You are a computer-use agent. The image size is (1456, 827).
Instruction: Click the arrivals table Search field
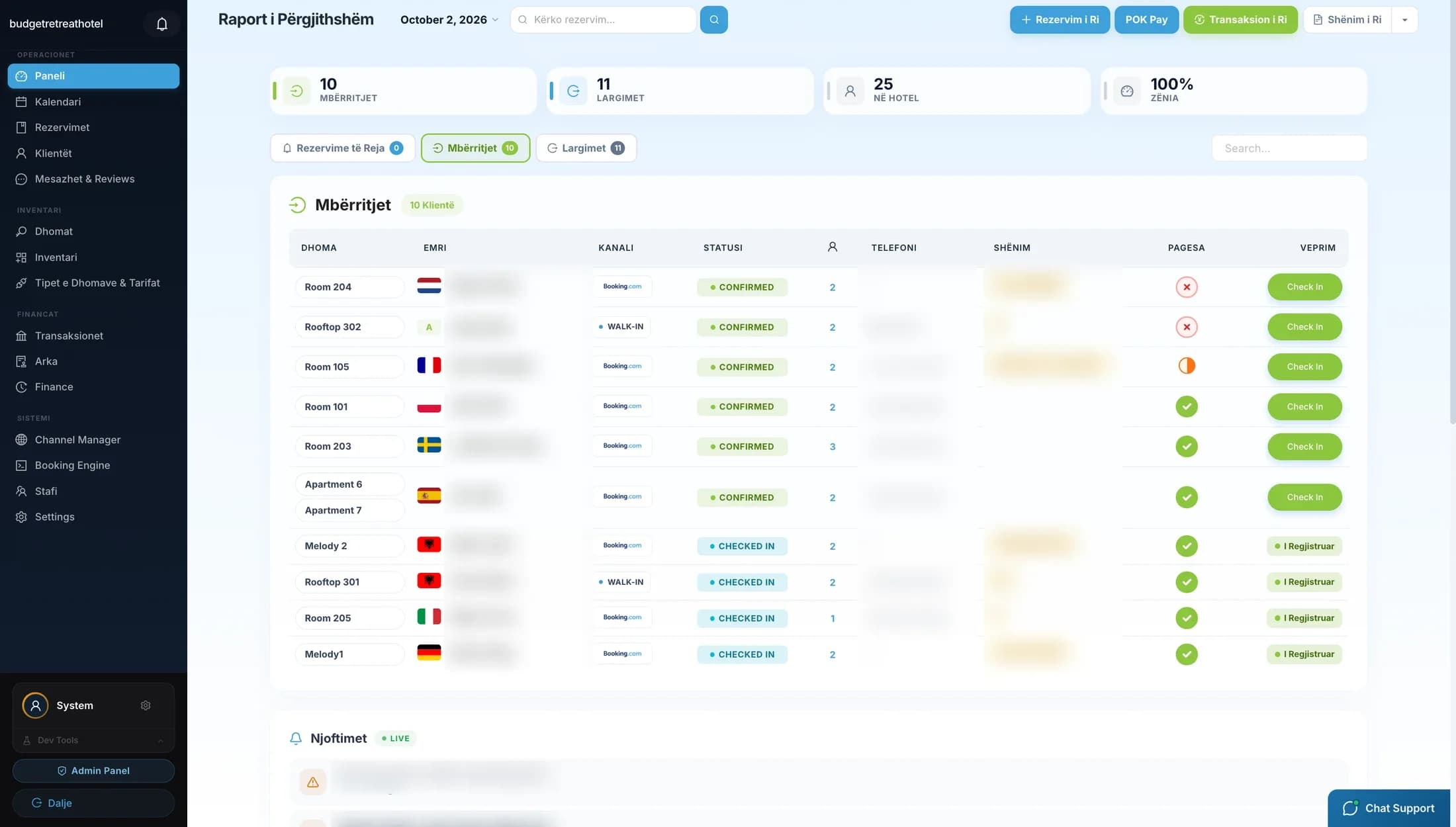[1289, 148]
